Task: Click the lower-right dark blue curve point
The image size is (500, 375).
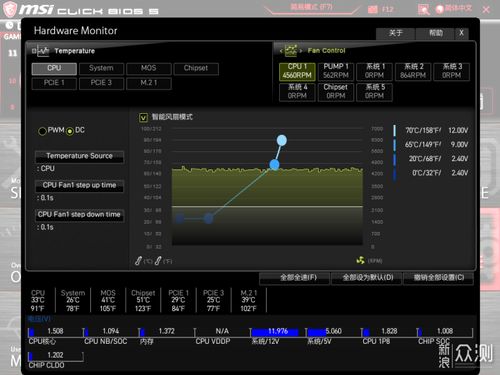Action: [x=208, y=219]
